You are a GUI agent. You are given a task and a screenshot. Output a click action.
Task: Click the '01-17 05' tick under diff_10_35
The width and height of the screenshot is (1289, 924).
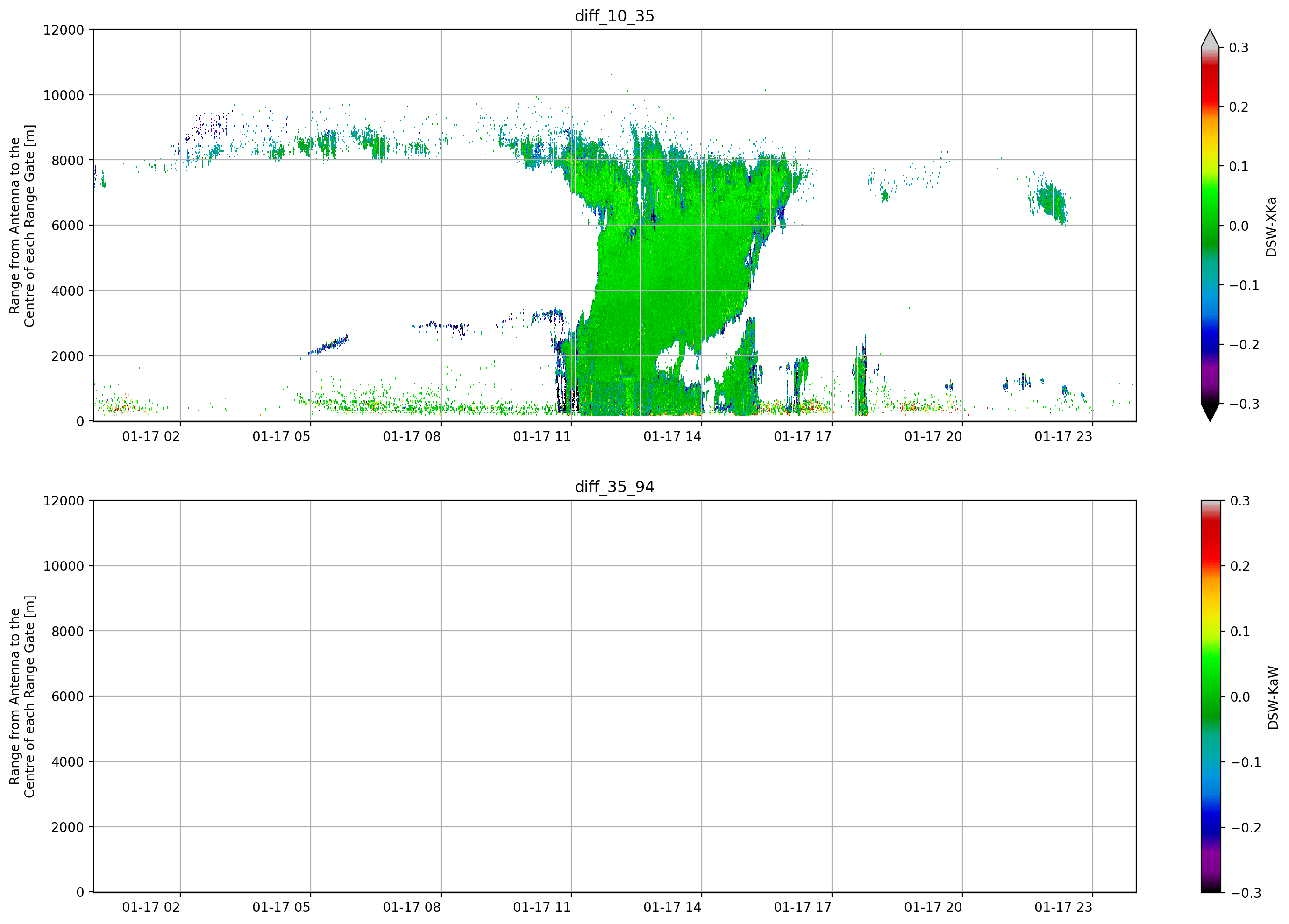pyautogui.click(x=281, y=436)
